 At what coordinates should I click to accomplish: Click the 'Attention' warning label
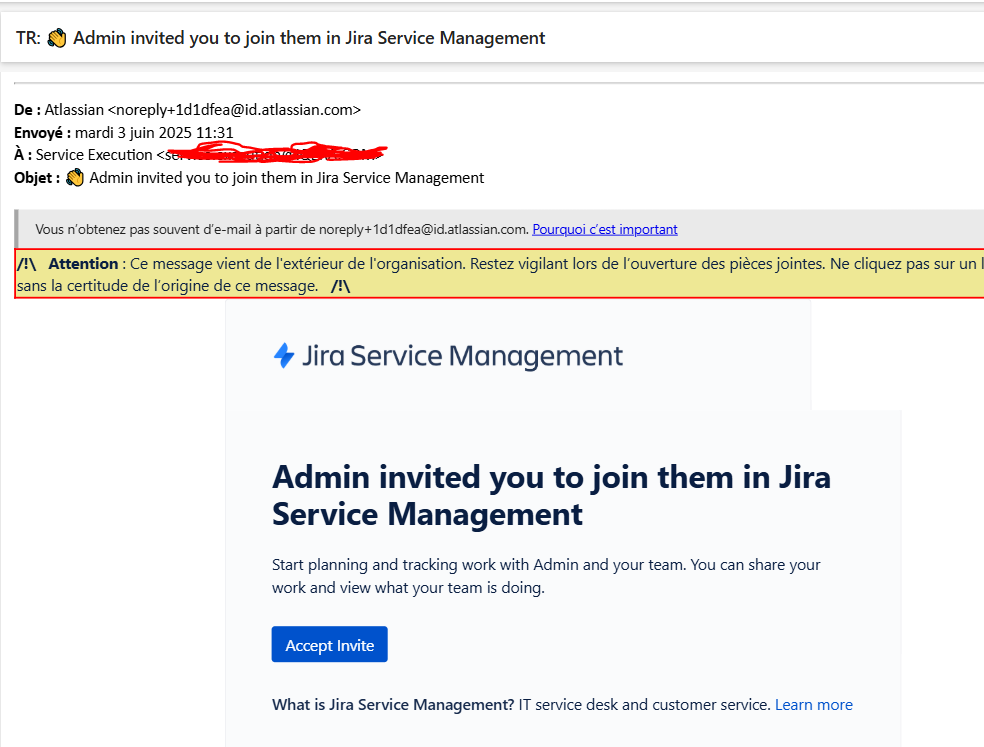(83, 264)
